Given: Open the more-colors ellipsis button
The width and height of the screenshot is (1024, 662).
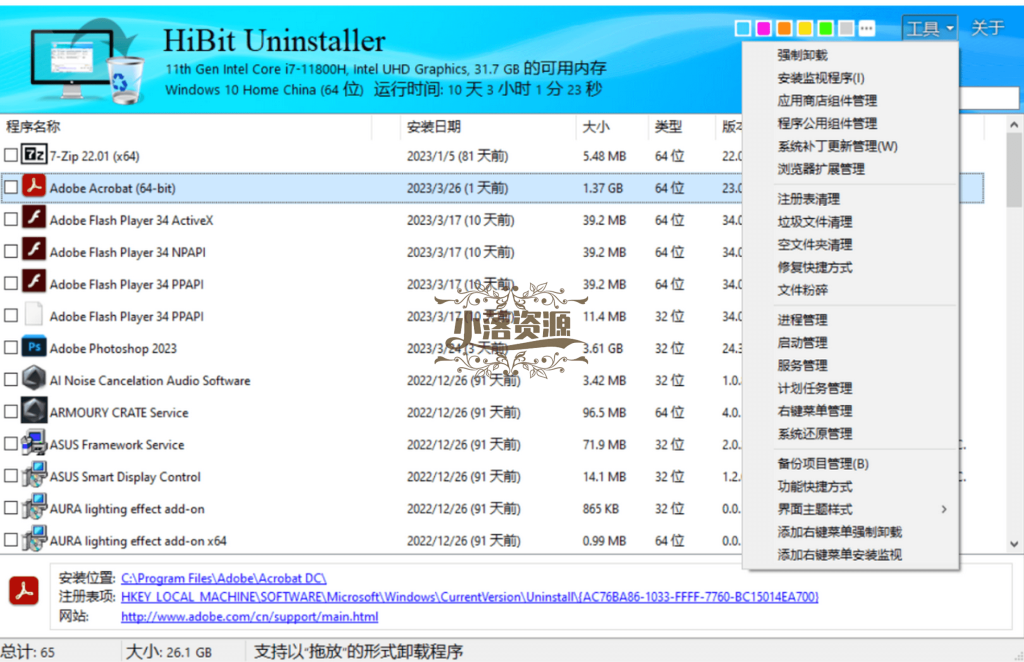Looking at the screenshot, I should 867,28.
